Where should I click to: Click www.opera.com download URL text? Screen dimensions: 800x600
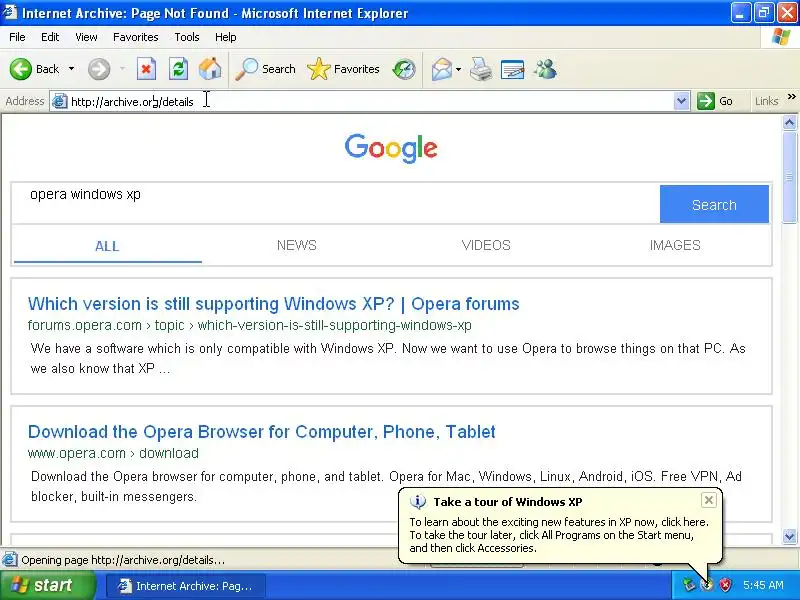pos(113,453)
